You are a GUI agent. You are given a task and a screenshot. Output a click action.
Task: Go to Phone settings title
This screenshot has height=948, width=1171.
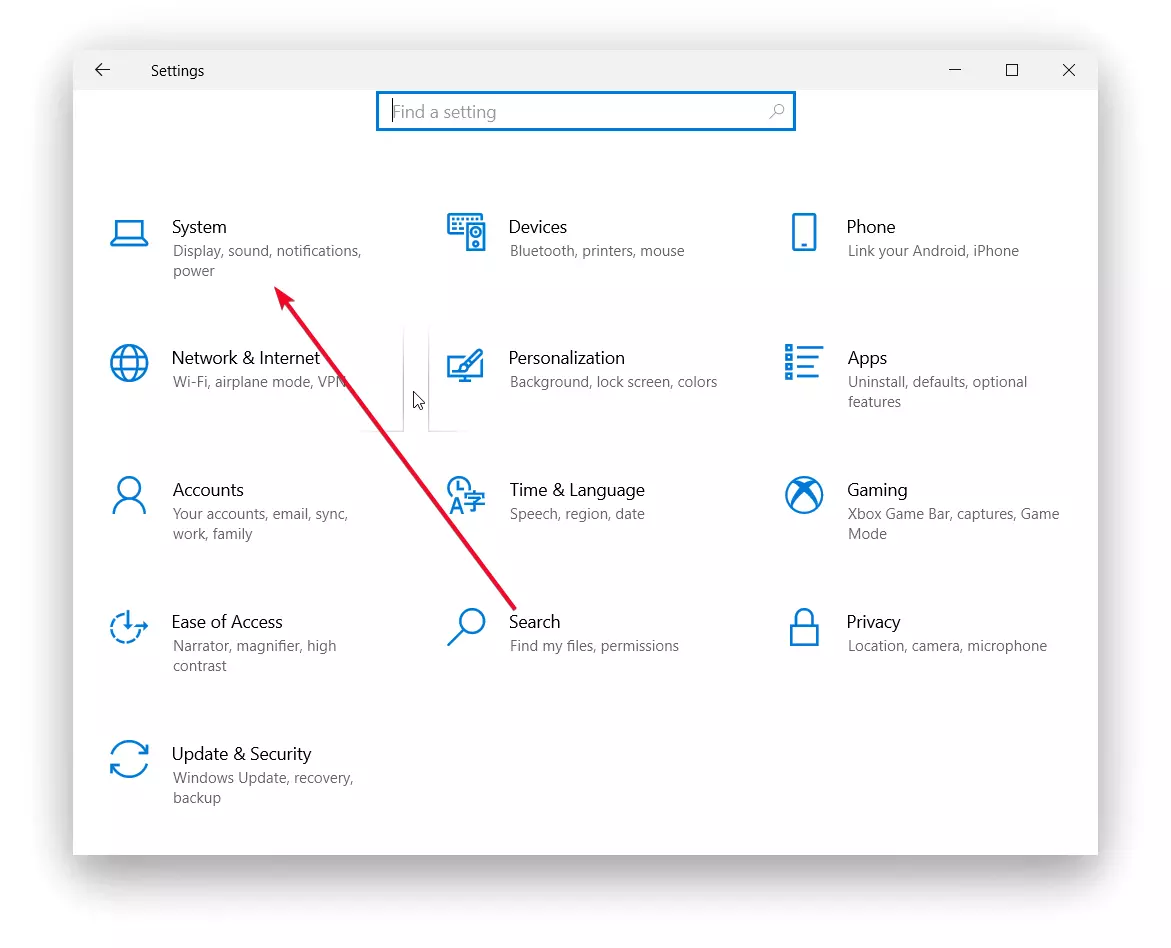pos(871,227)
